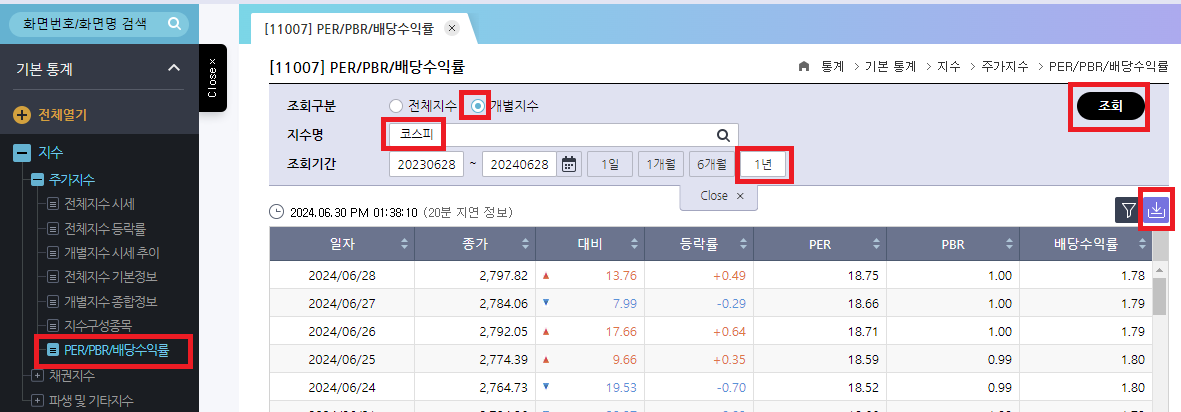Screen dimensions: 1181x412
Task: Click the end date field 20240628
Action: [519, 164]
